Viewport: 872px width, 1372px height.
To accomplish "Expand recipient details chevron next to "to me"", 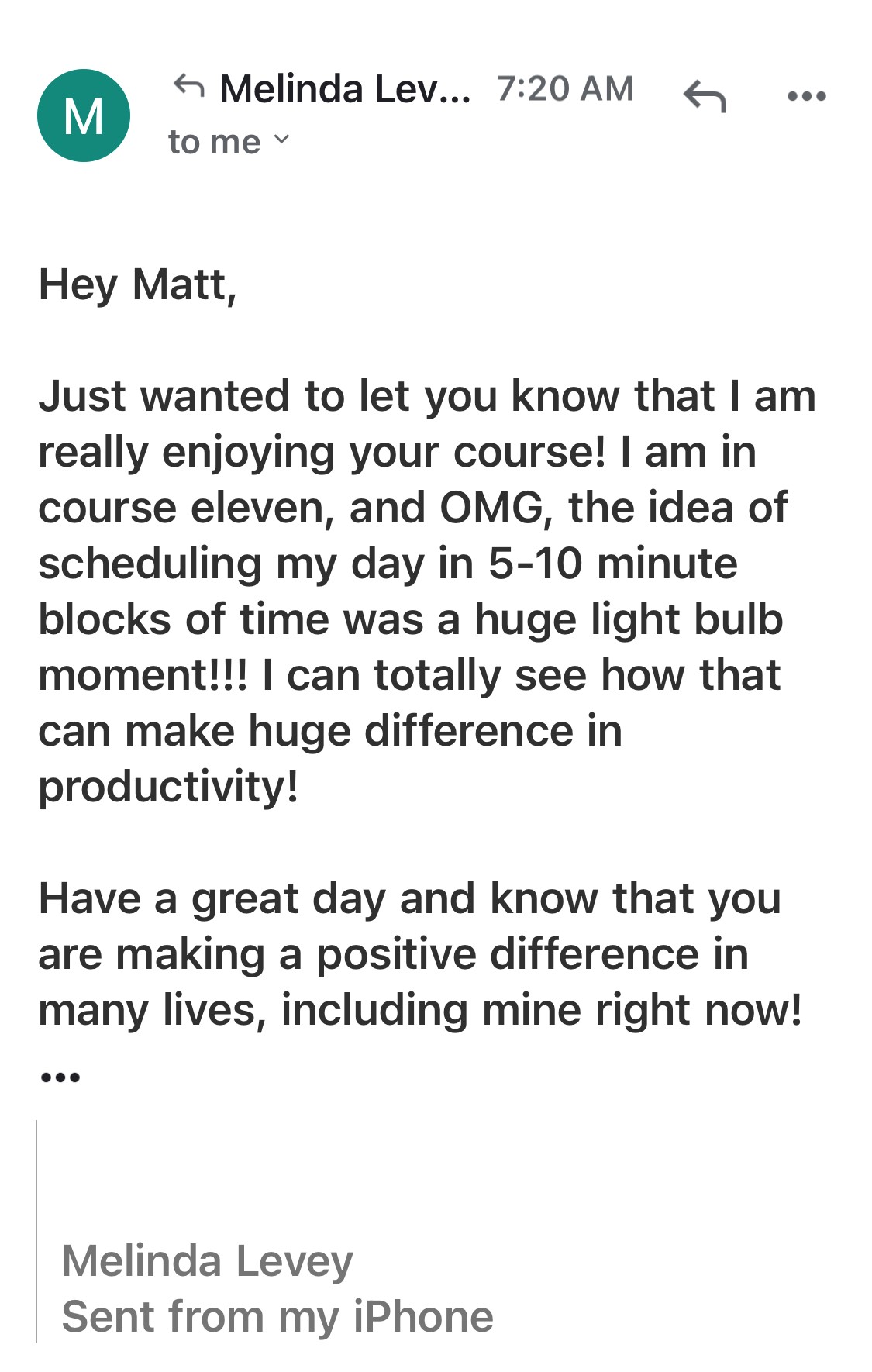I will tap(282, 140).
